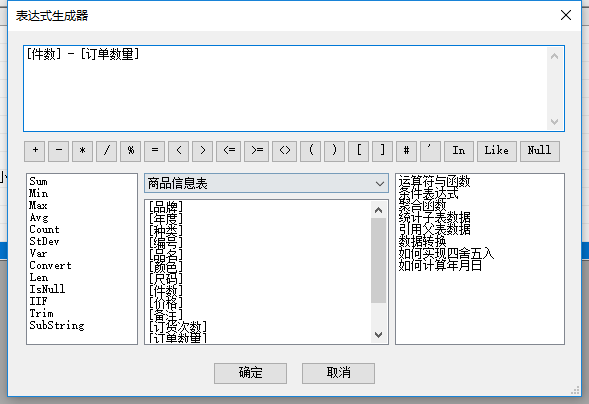Click the field list scroll-up arrow

point(379,210)
